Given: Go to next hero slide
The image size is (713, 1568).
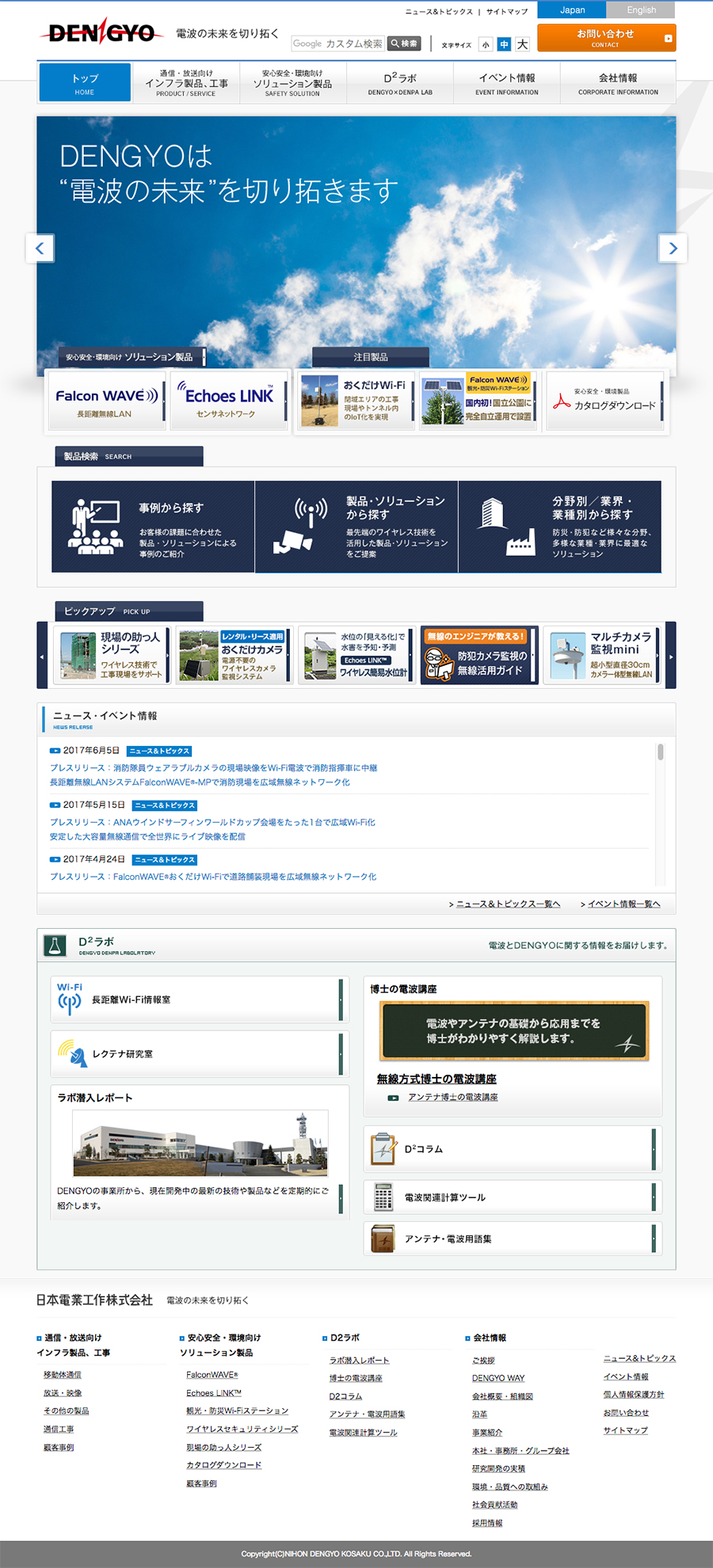Looking at the screenshot, I should click(x=673, y=248).
